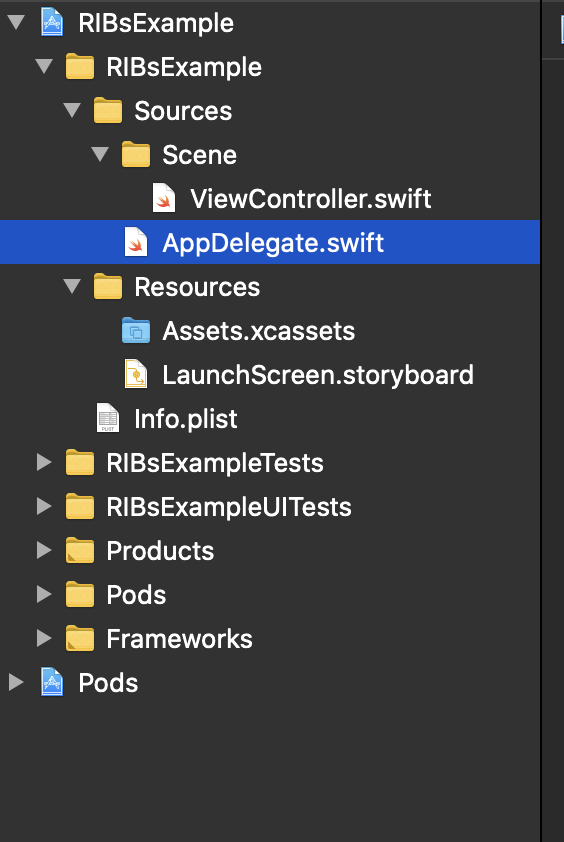Expand the Frameworks group arrow

(44, 638)
